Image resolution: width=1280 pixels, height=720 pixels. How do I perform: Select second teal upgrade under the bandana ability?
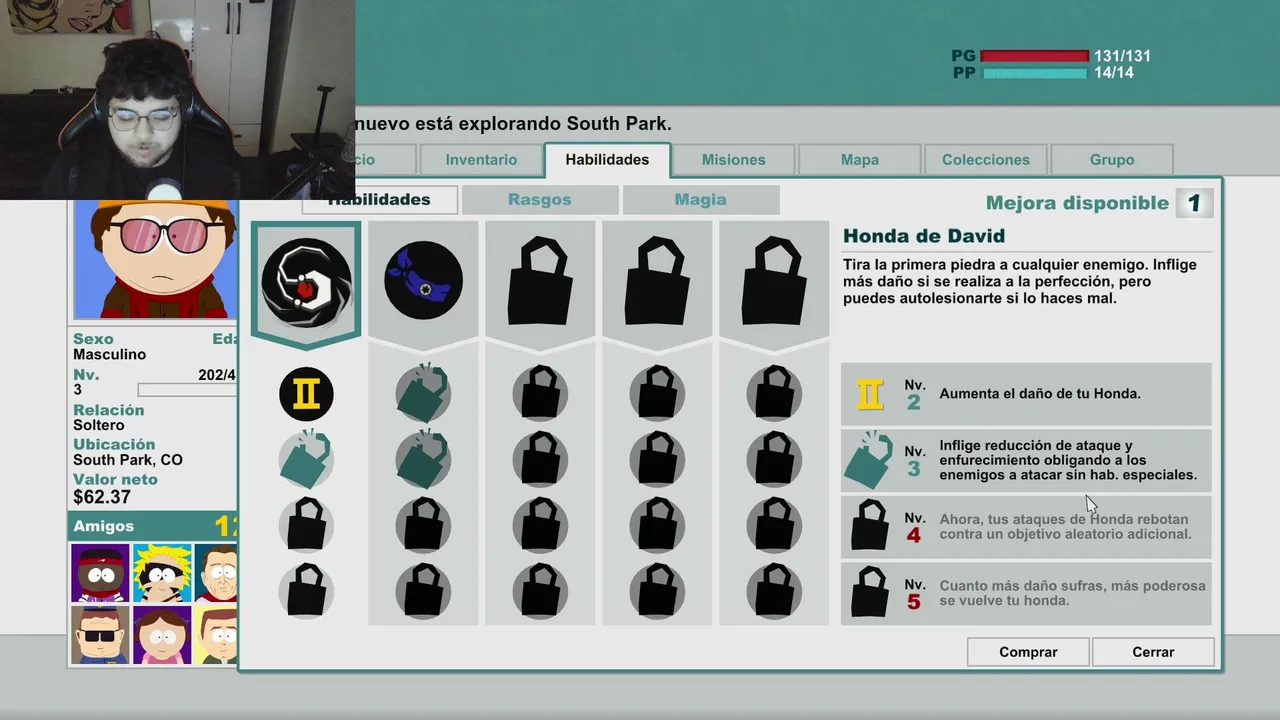point(423,459)
